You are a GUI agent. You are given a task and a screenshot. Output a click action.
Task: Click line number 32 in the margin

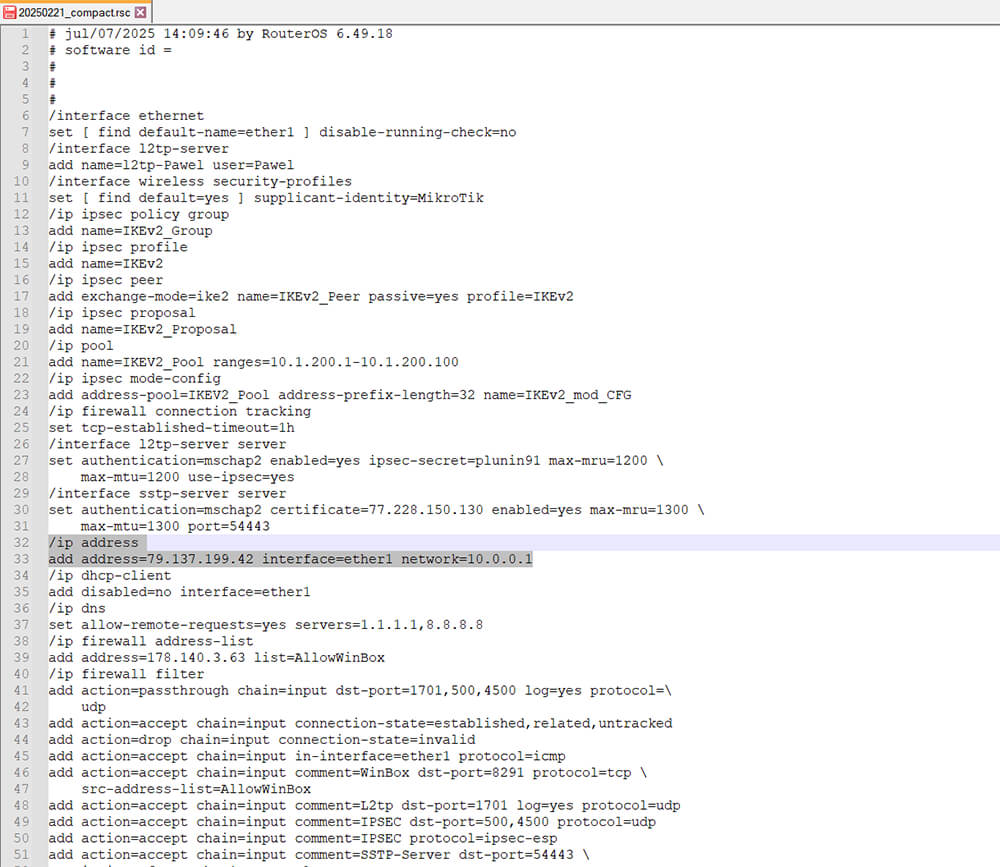click(22, 542)
